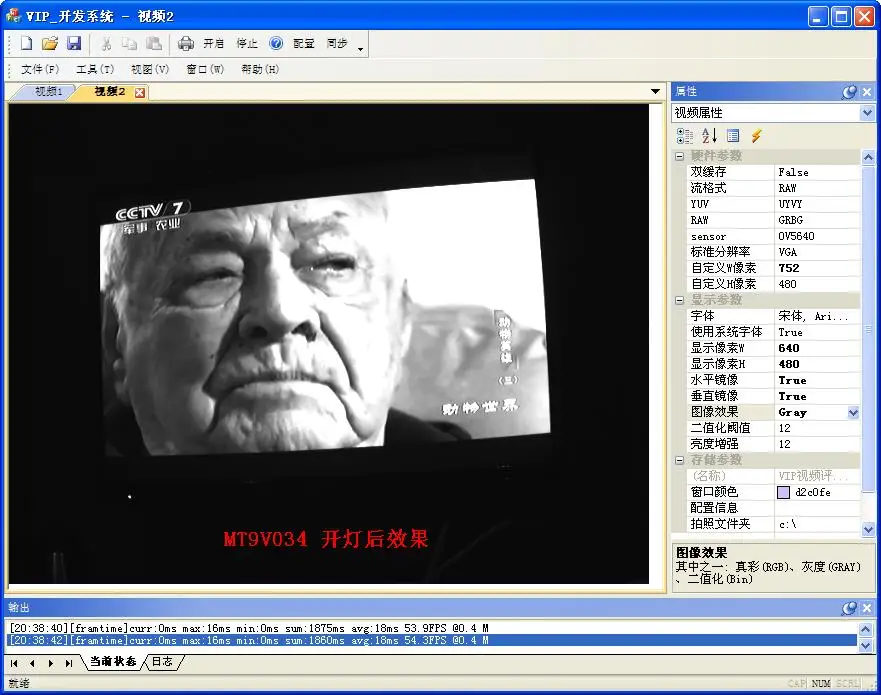
Task: Click the 显示像素W 640 field
Action: coord(818,348)
